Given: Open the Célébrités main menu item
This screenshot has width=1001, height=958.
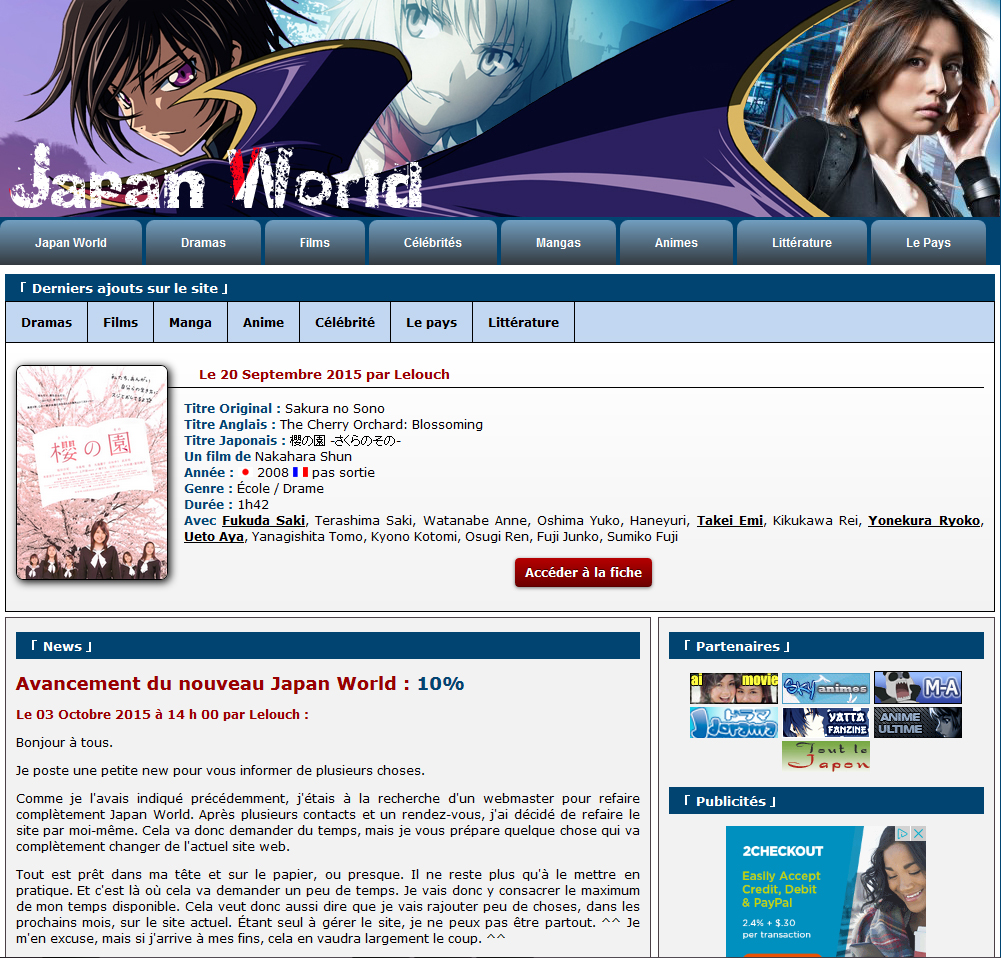Looking at the screenshot, I should point(433,243).
